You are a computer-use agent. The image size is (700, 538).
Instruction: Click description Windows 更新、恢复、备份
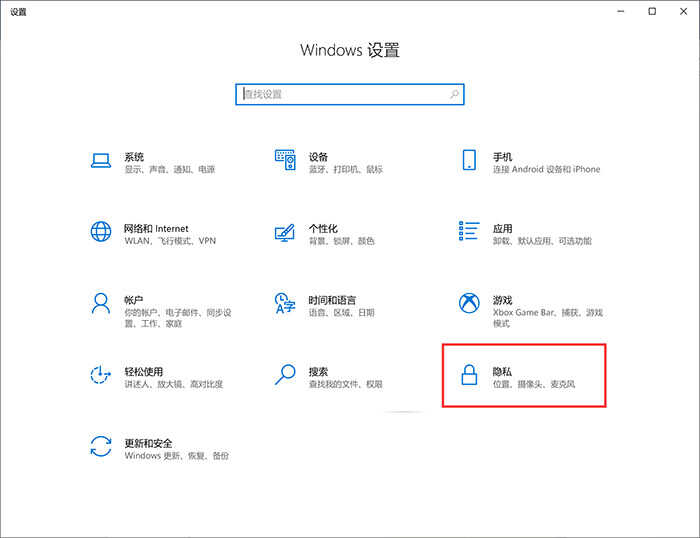point(177,456)
